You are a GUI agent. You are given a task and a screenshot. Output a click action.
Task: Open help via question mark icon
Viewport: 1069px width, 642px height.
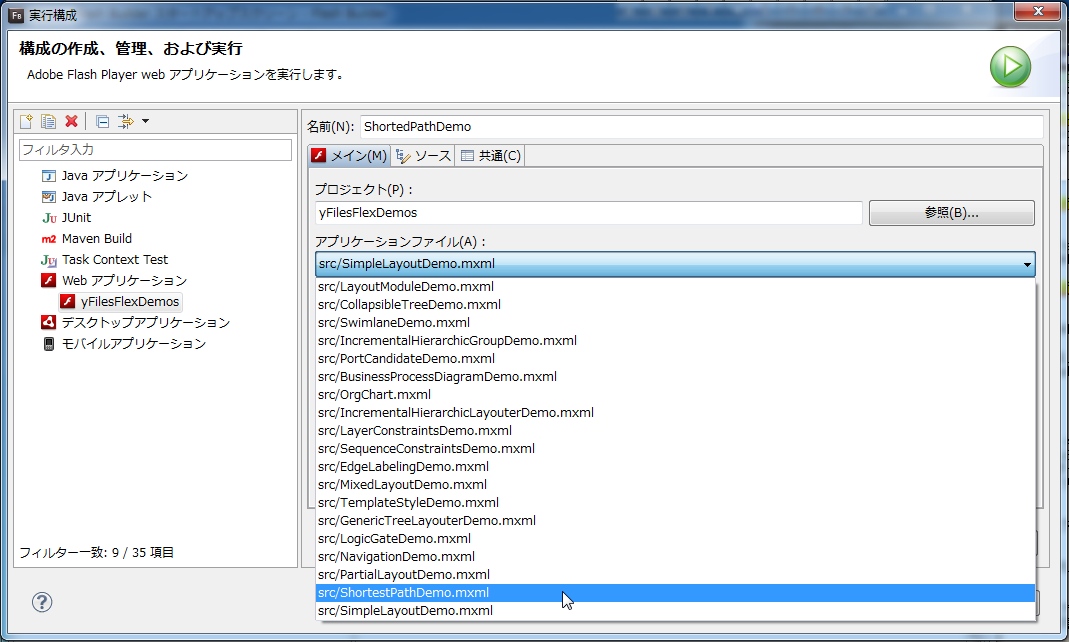click(x=42, y=602)
